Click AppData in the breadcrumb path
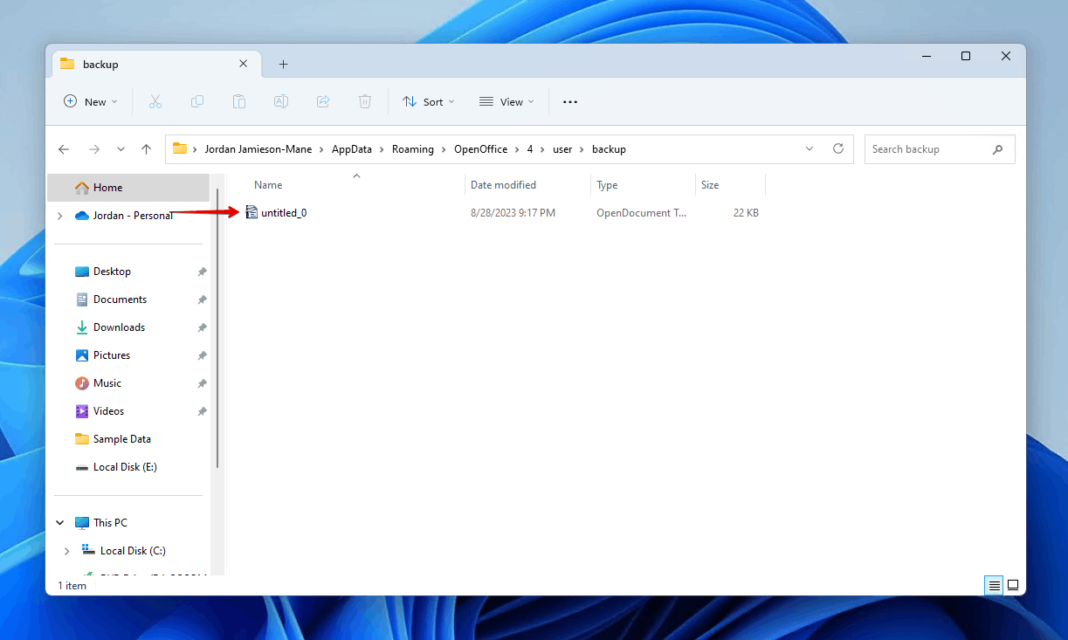 click(x=352, y=148)
